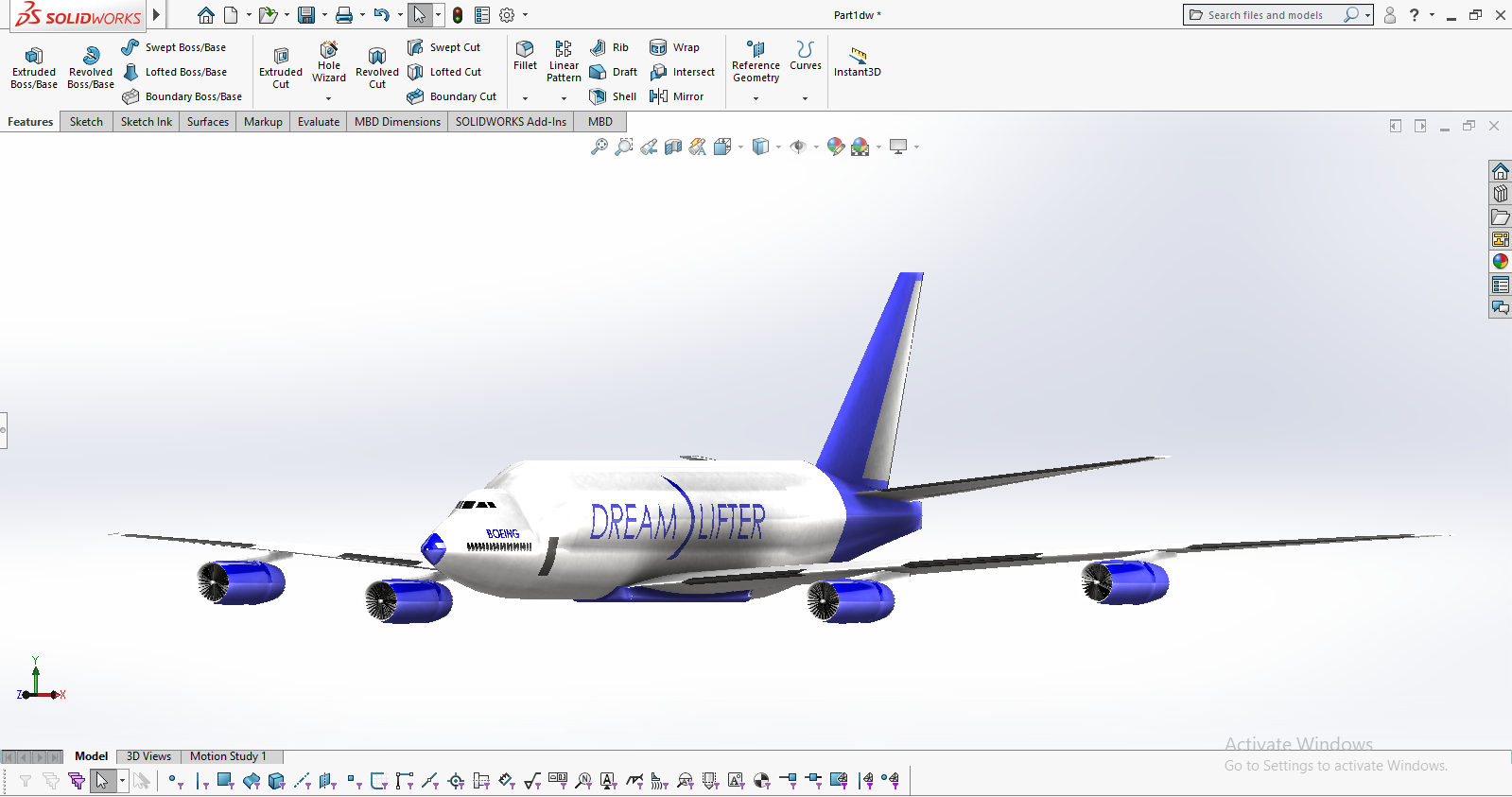This screenshot has height=797, width=1512.
Task: Expand the Fillet dropdown arrow
Action: [525, 98]
